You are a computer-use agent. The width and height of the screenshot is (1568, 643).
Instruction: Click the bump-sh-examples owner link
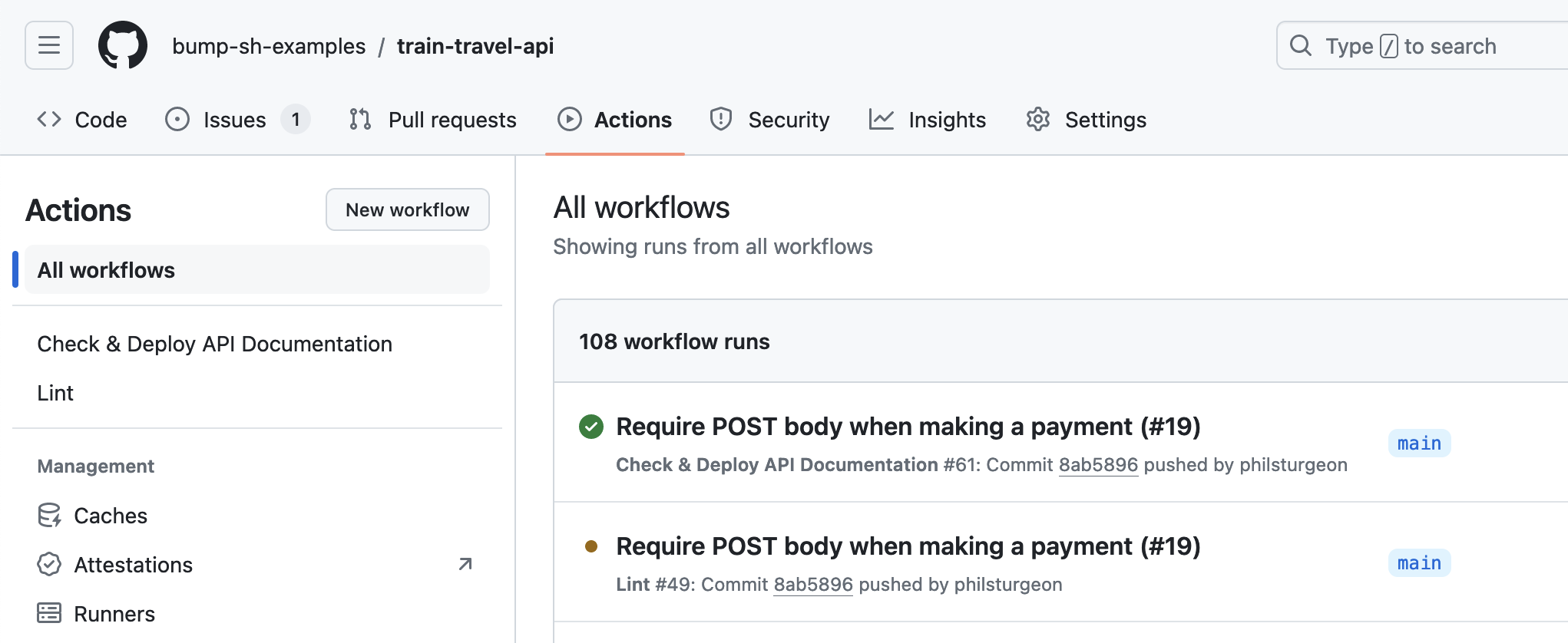[x=269, y=46]
